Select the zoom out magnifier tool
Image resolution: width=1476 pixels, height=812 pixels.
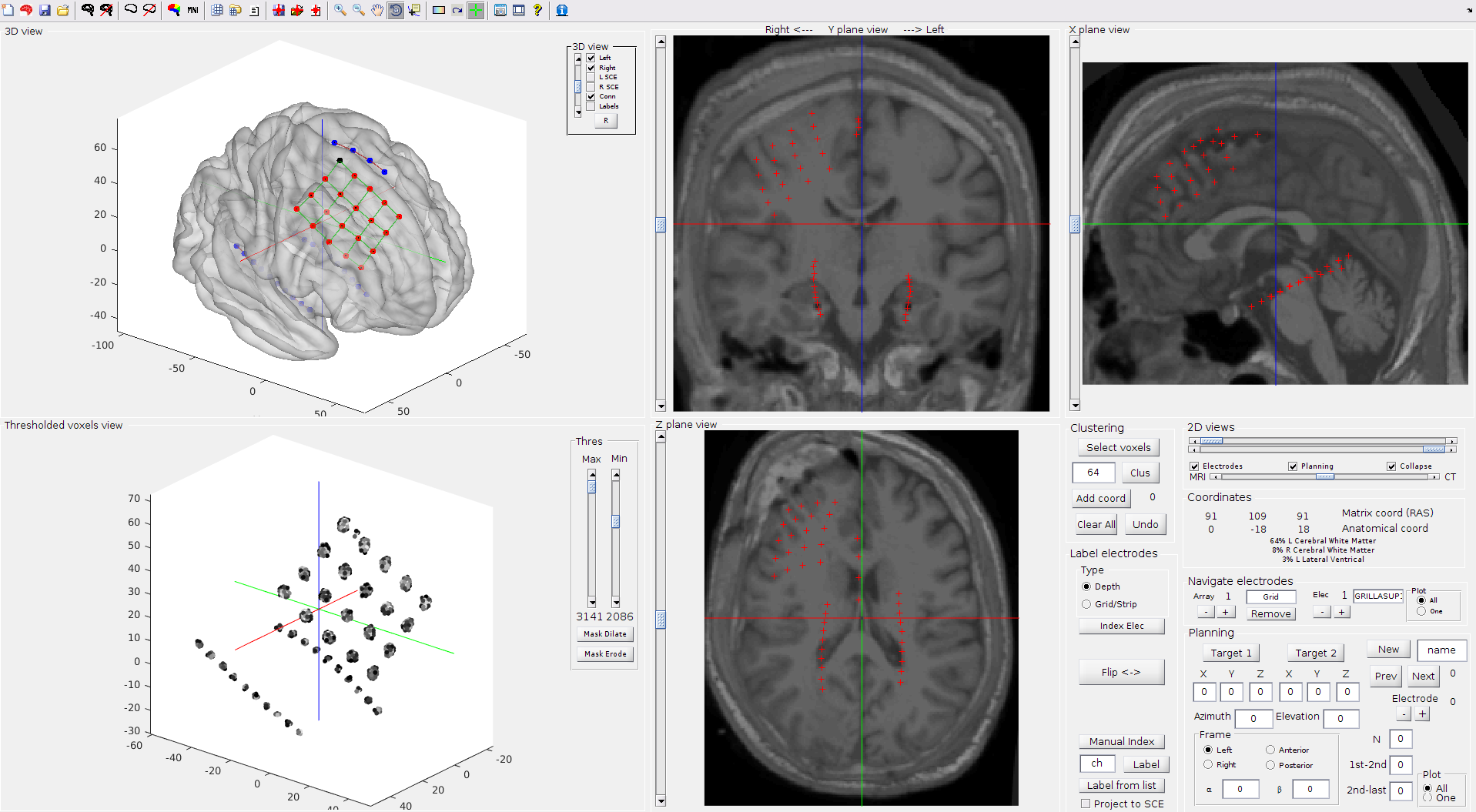pyautogui.click(x=359, y=10)
